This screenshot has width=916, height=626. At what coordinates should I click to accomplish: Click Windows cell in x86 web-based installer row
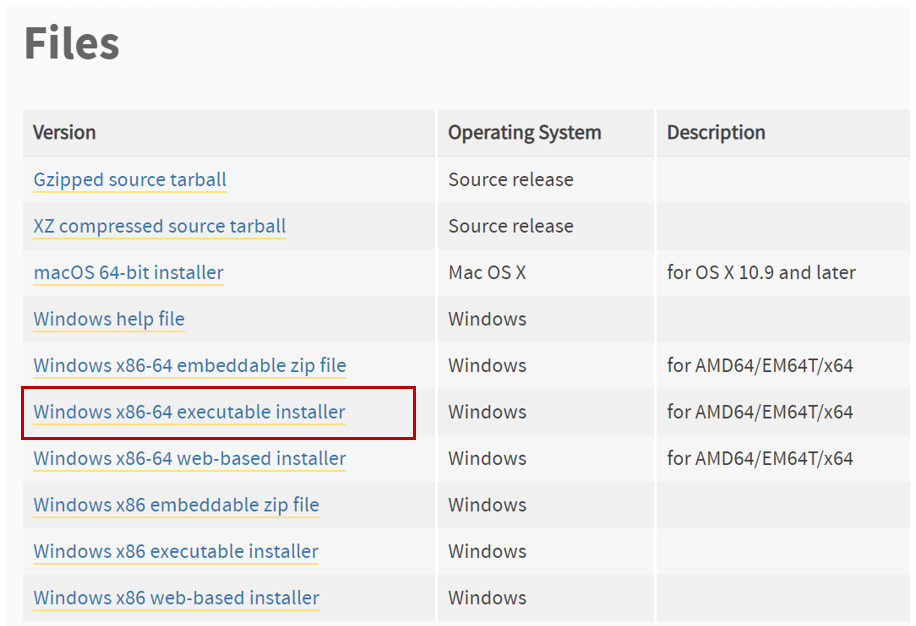coord(487,598)
